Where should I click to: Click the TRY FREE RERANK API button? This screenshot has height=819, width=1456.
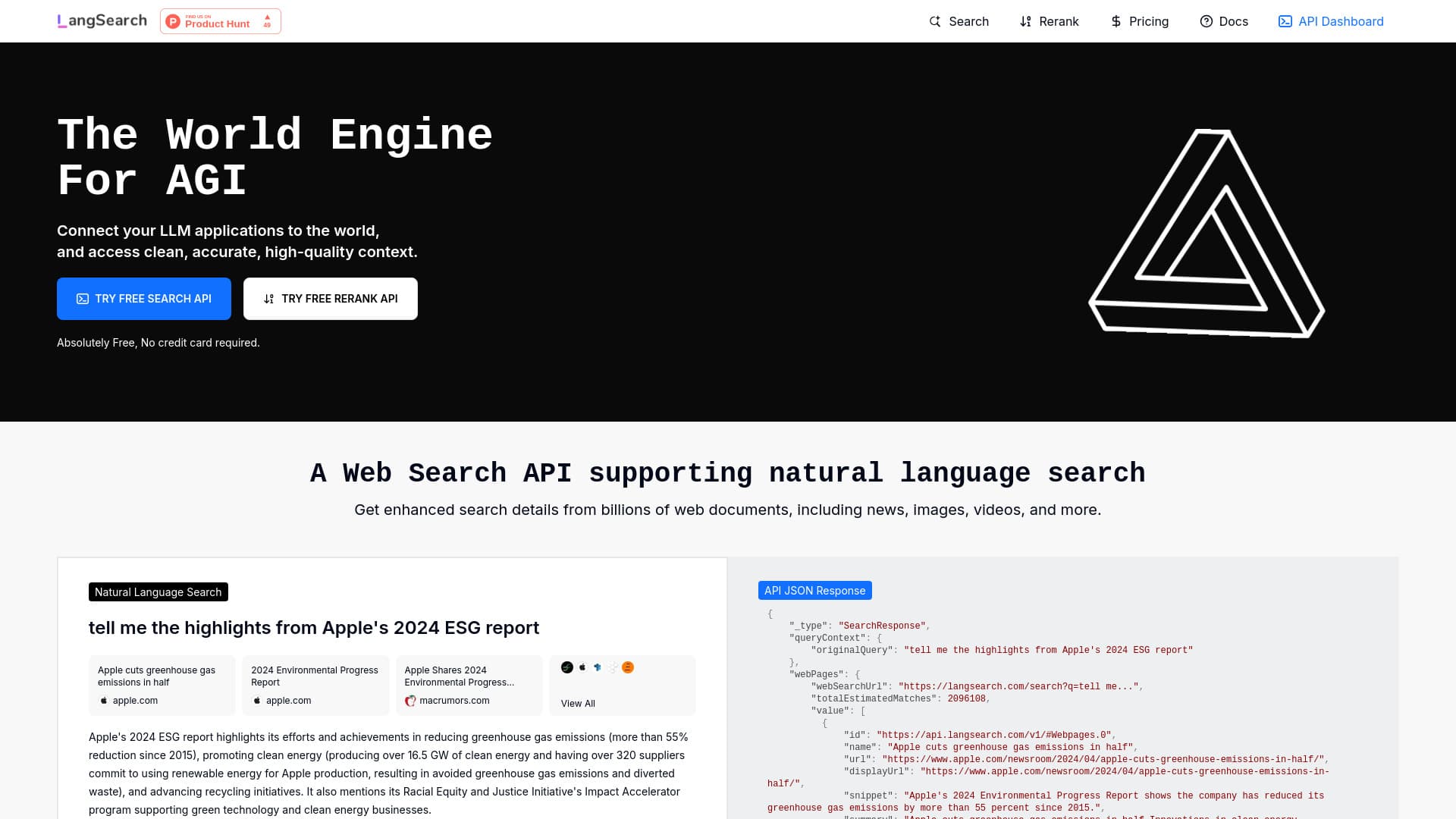pyautogui.click(x=330, y=298)
